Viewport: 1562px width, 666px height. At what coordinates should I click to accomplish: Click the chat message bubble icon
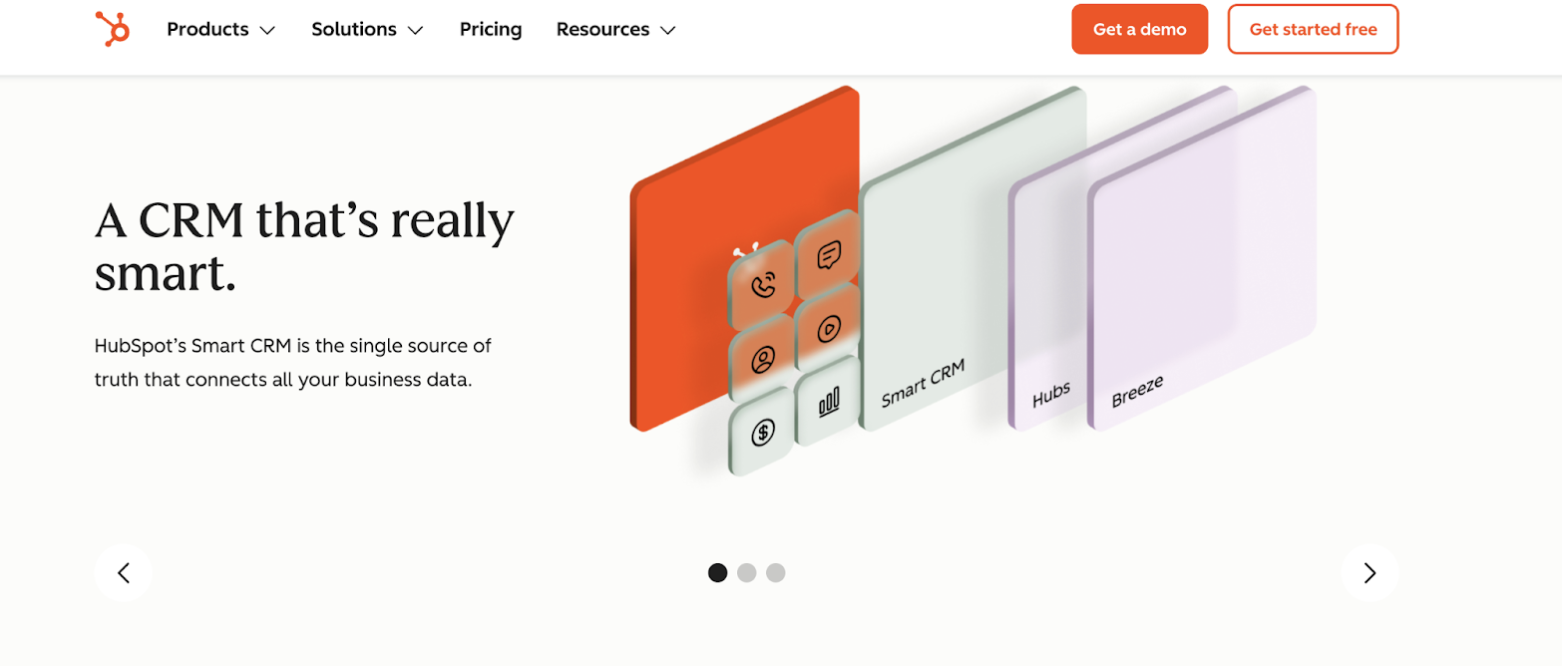coord(828,254)
